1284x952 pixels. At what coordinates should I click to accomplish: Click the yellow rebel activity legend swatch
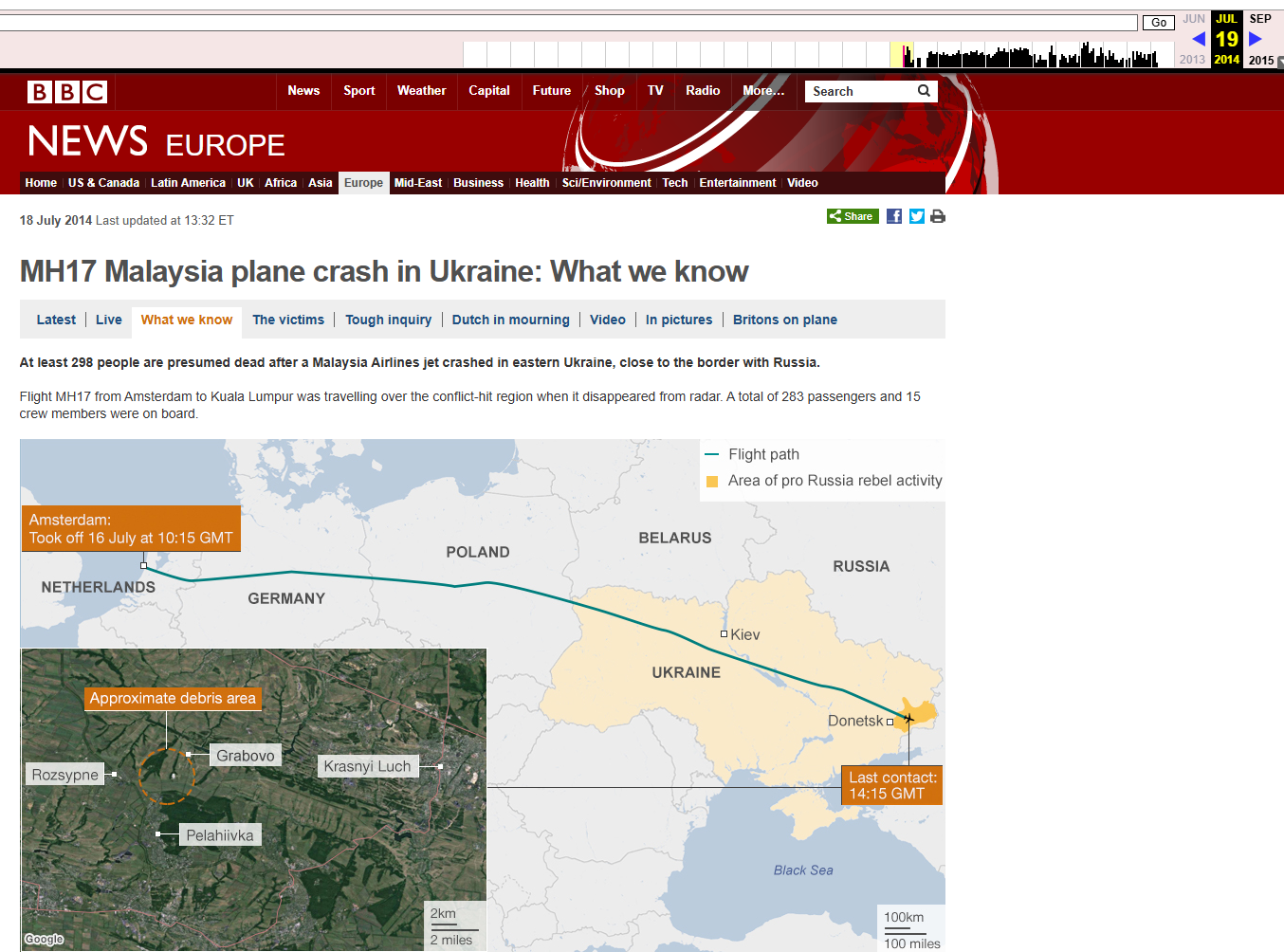pyautogui.click(x=712, y=481)
